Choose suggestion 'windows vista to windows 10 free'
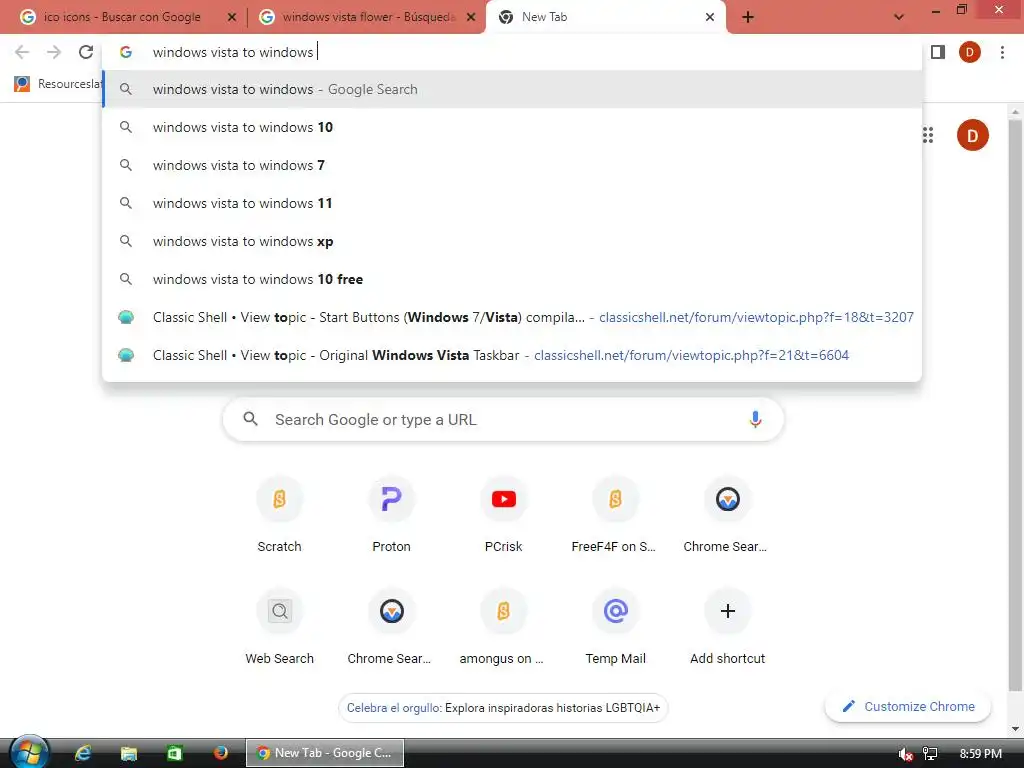1024x768 pixels. click(x=513, y=279)
